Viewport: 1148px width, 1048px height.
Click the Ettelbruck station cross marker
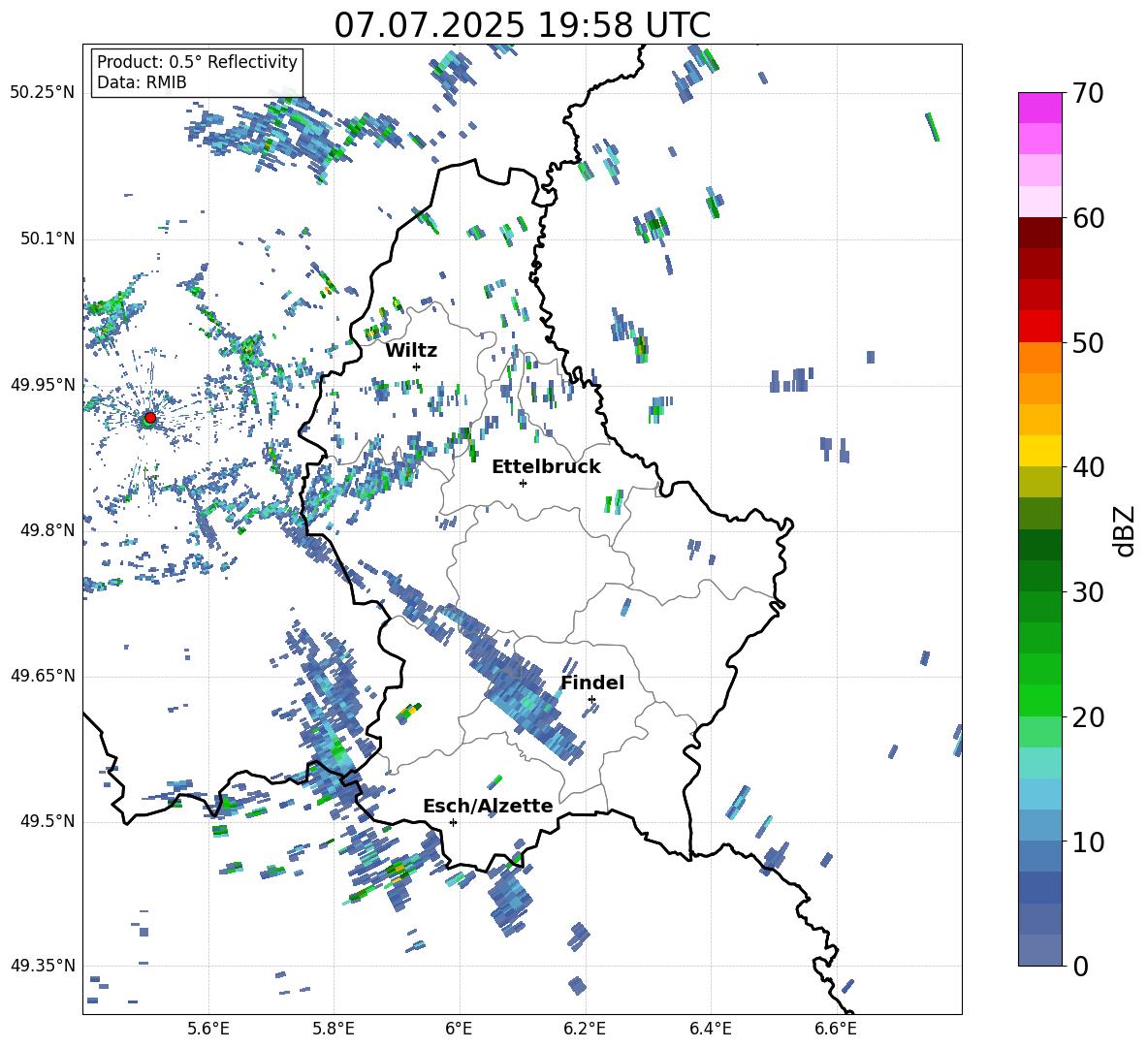point(523,483)
